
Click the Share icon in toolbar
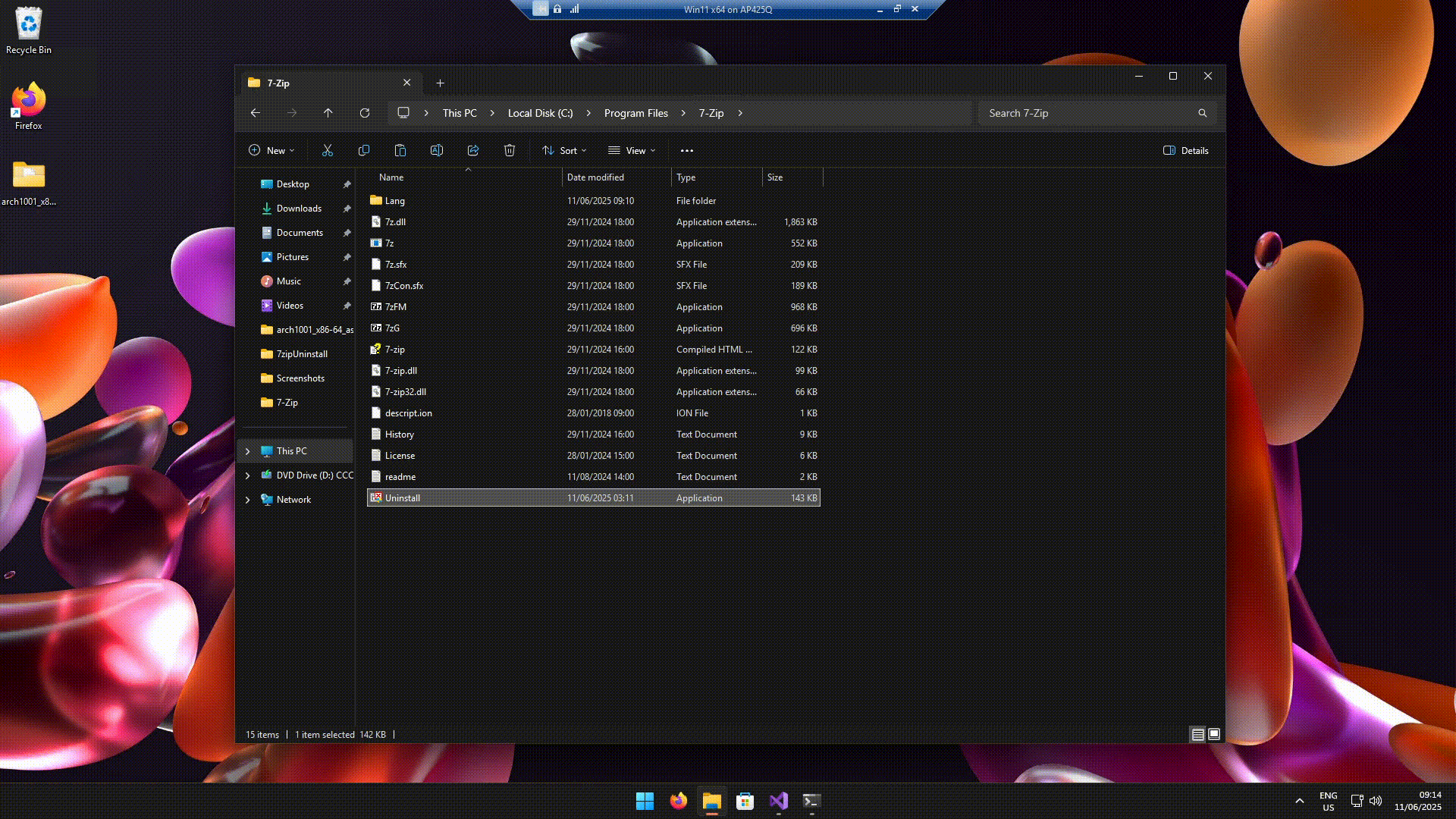[x=473, y=150]
